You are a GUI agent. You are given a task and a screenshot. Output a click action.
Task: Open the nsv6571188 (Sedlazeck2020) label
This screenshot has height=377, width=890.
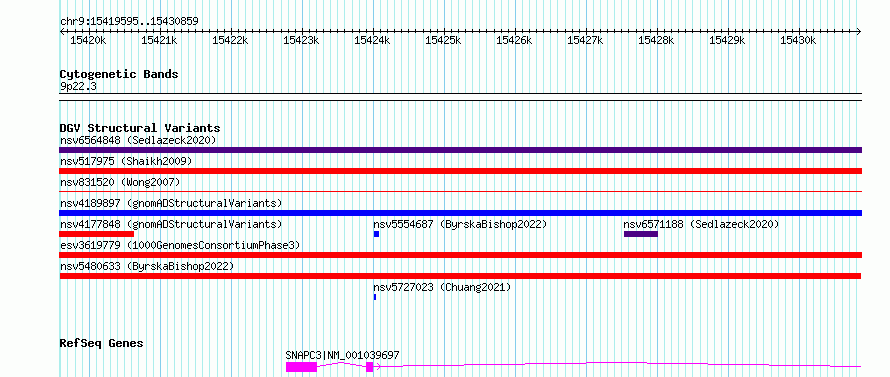pos(701,224)
